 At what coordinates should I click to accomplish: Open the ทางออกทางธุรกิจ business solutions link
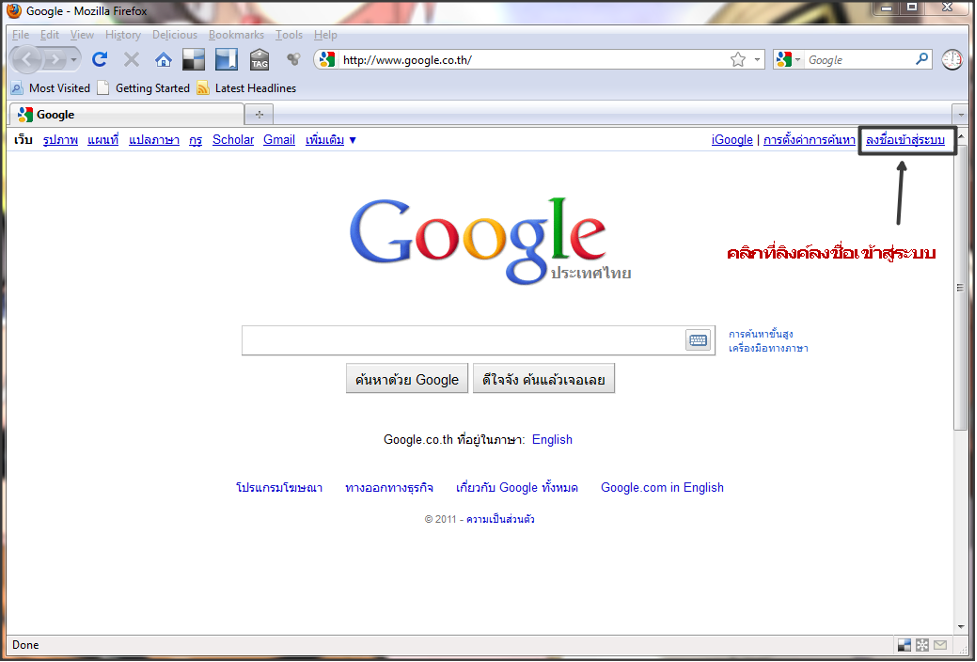(389, 487)
